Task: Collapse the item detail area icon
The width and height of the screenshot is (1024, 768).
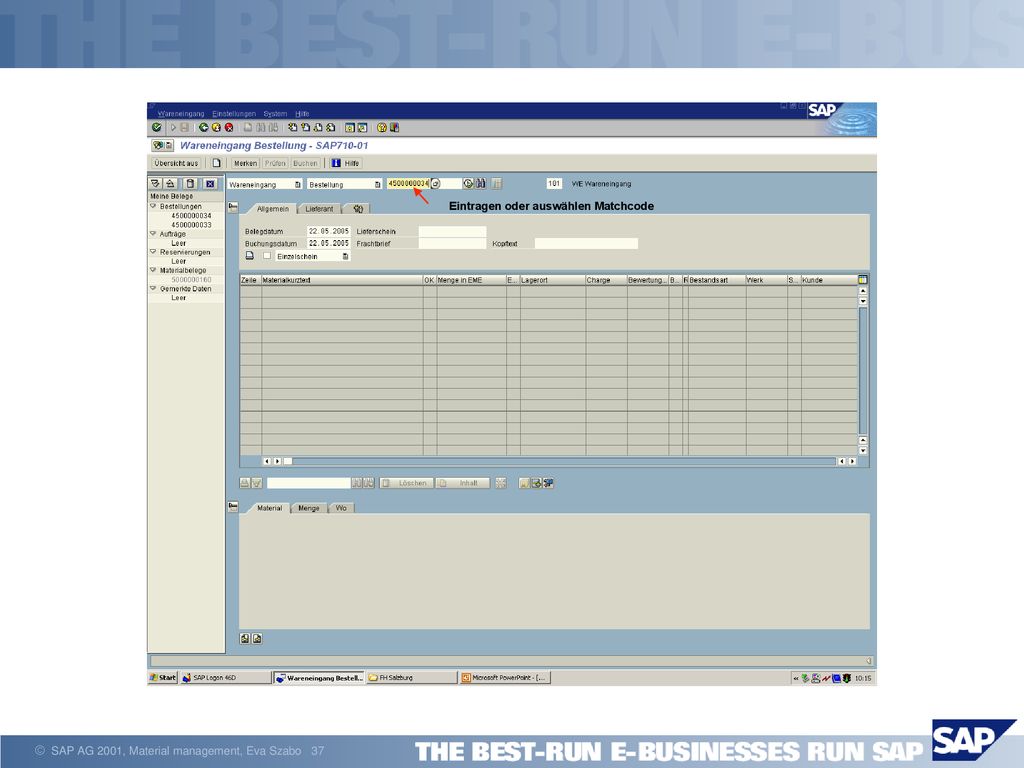Action: point(233,506)
